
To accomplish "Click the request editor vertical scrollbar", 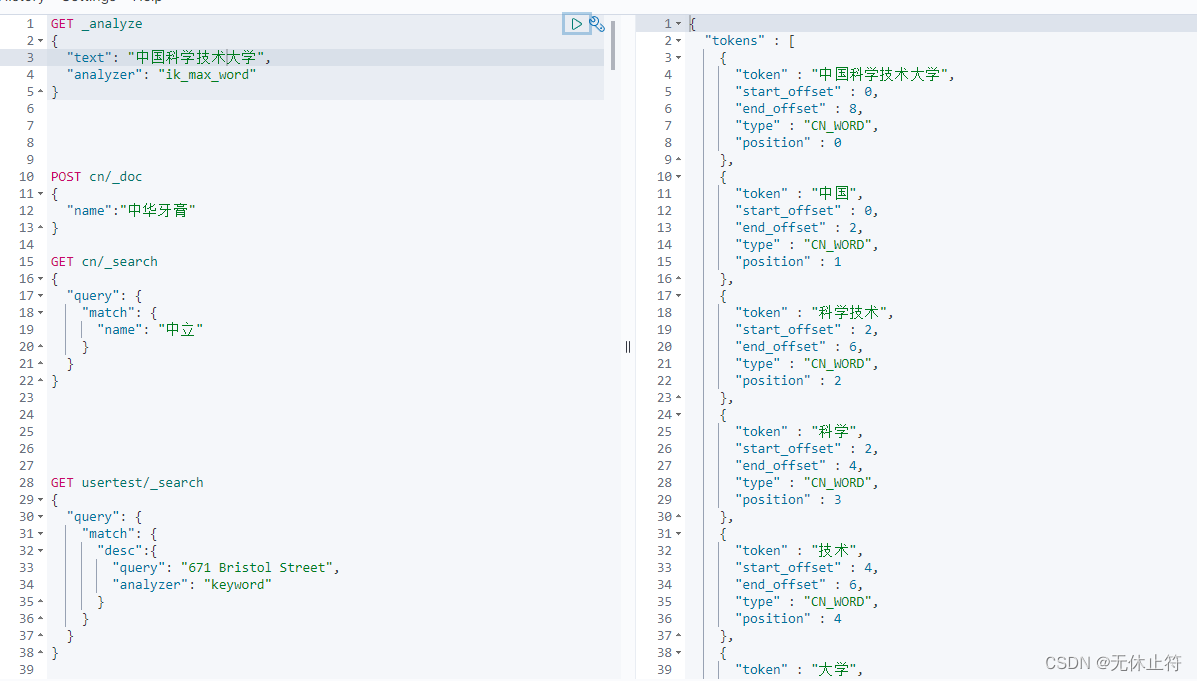I will 613,45.
